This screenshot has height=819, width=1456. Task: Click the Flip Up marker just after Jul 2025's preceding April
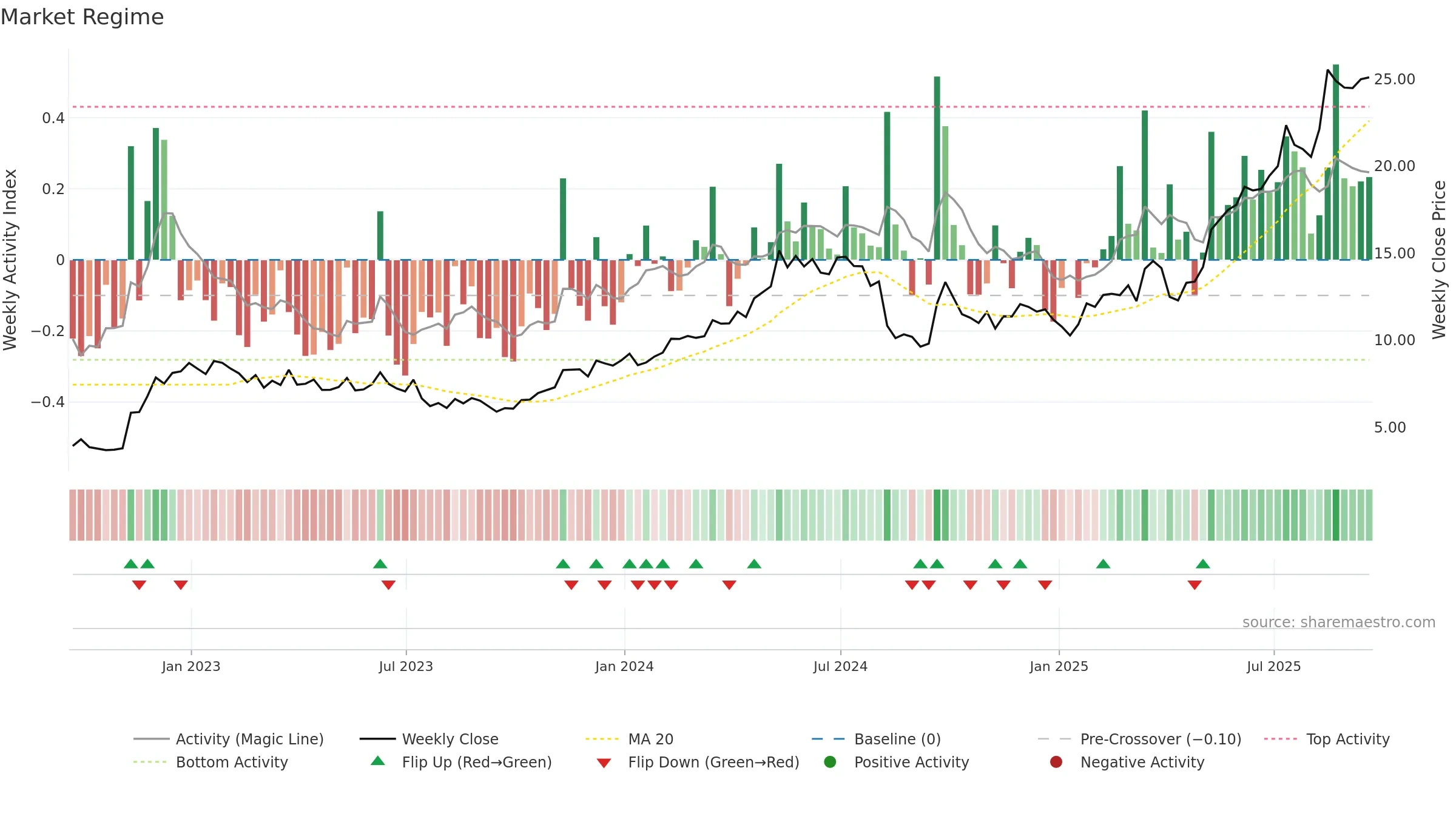tap(1203, 564)
